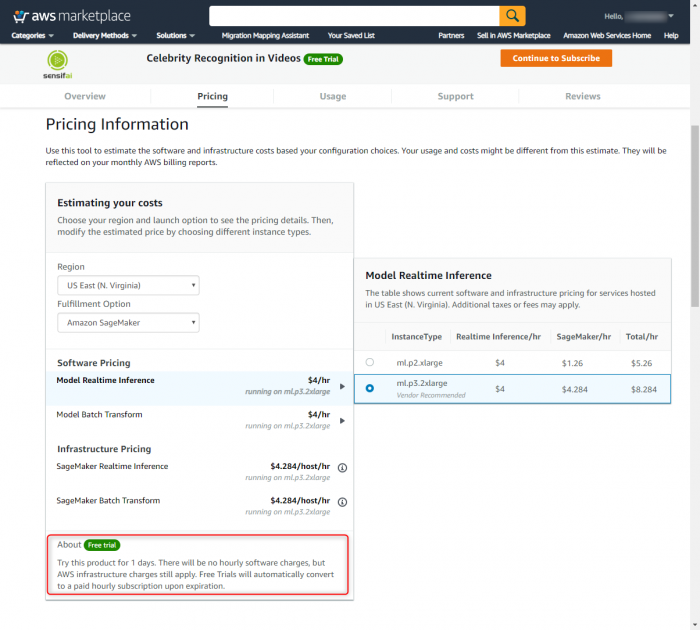Open the Fulfillment Option dropdown

[x=128, y=322]
